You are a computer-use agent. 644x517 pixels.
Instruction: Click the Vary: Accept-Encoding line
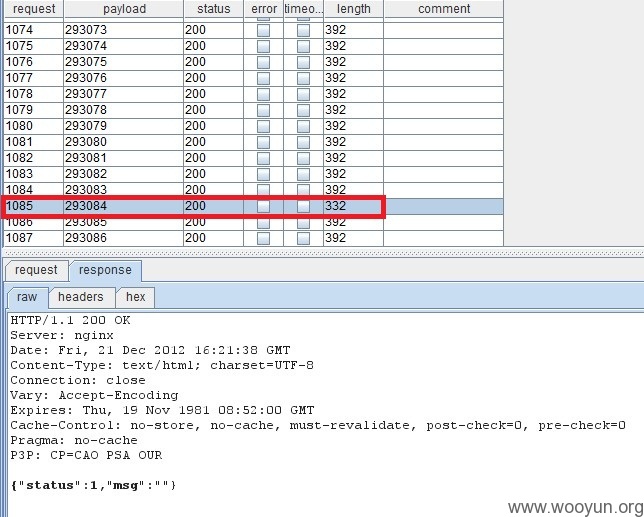coord(94,395)
